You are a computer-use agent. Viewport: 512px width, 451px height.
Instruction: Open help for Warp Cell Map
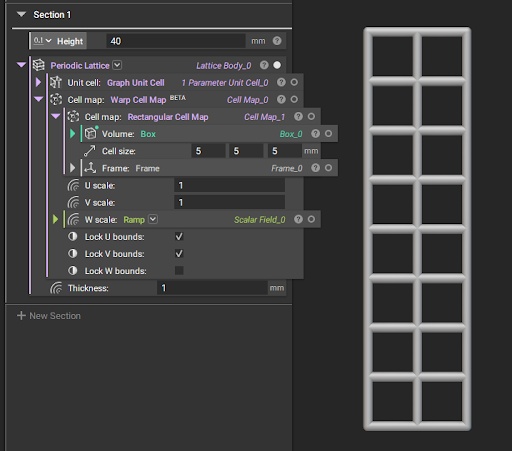pyautogui.click(x=281, y=99)
